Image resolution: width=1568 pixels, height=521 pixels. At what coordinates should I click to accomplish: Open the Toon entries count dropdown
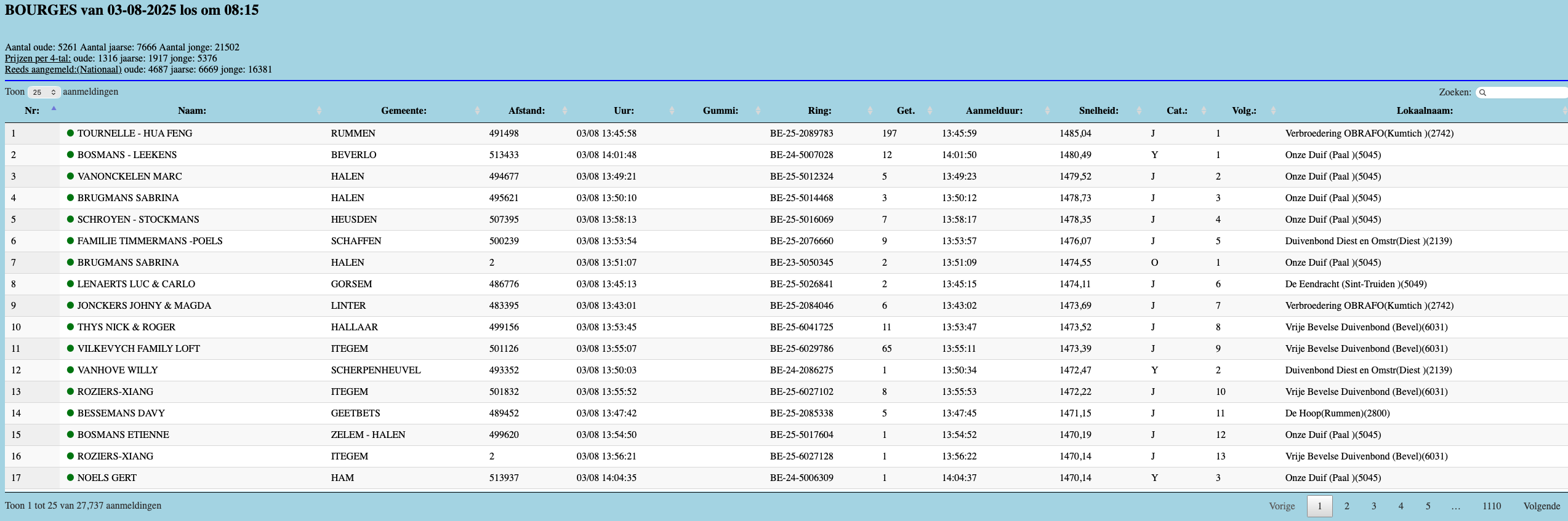44,92
